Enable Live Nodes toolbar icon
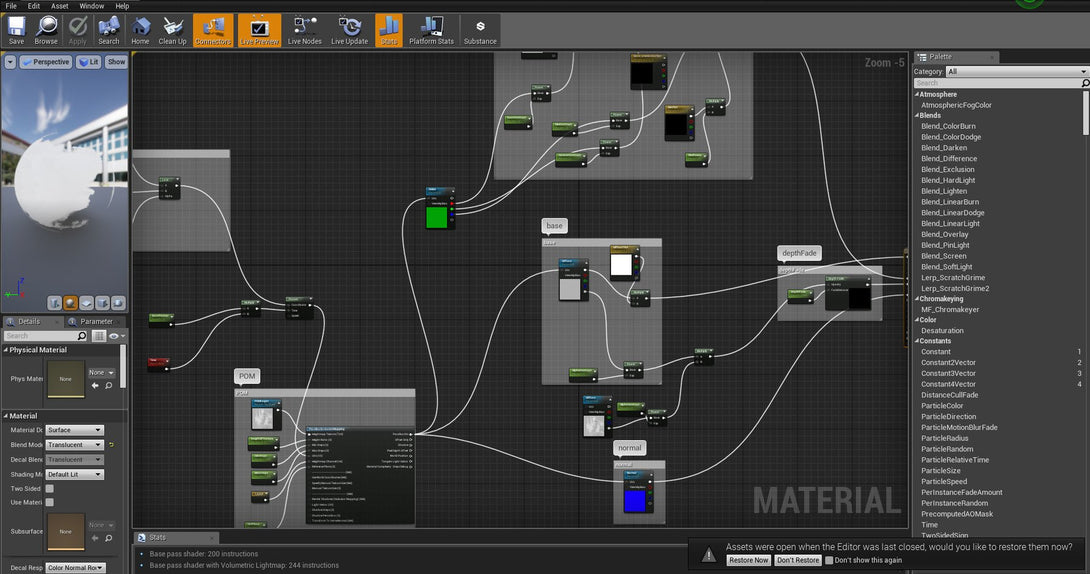Viewport: 1090px width, 574px height. 304,31
